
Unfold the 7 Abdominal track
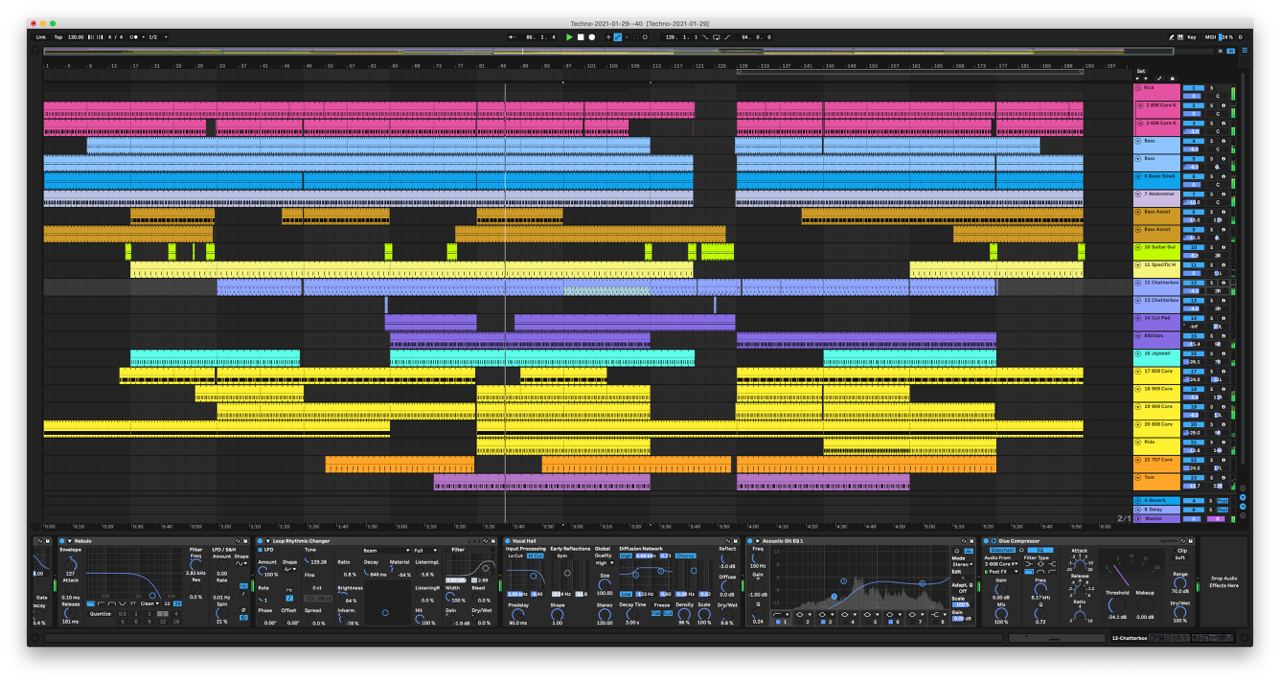point(1138,193)
